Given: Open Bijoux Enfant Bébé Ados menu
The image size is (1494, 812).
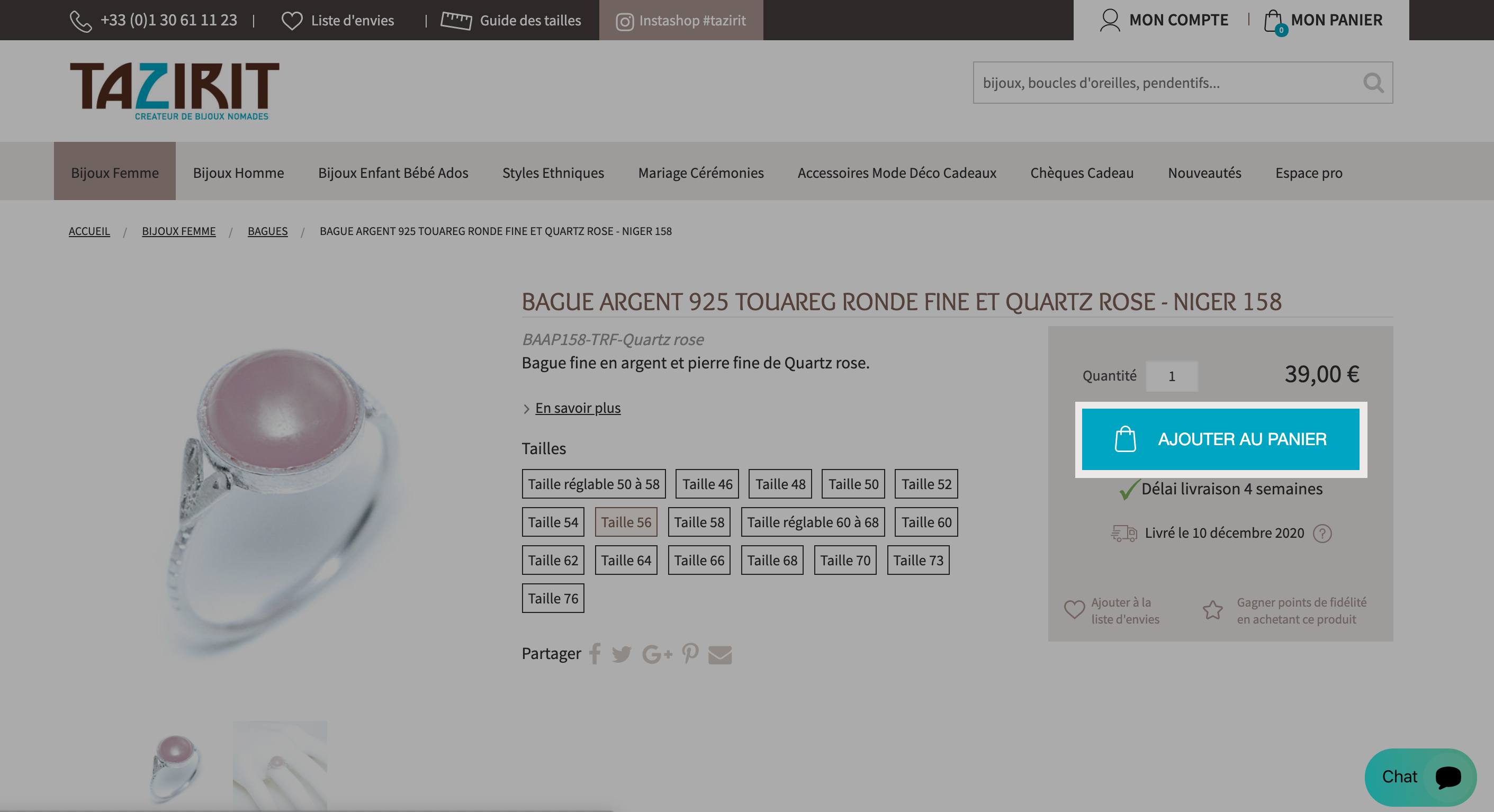Looking at the screenshot, I should tap(393, 172).
